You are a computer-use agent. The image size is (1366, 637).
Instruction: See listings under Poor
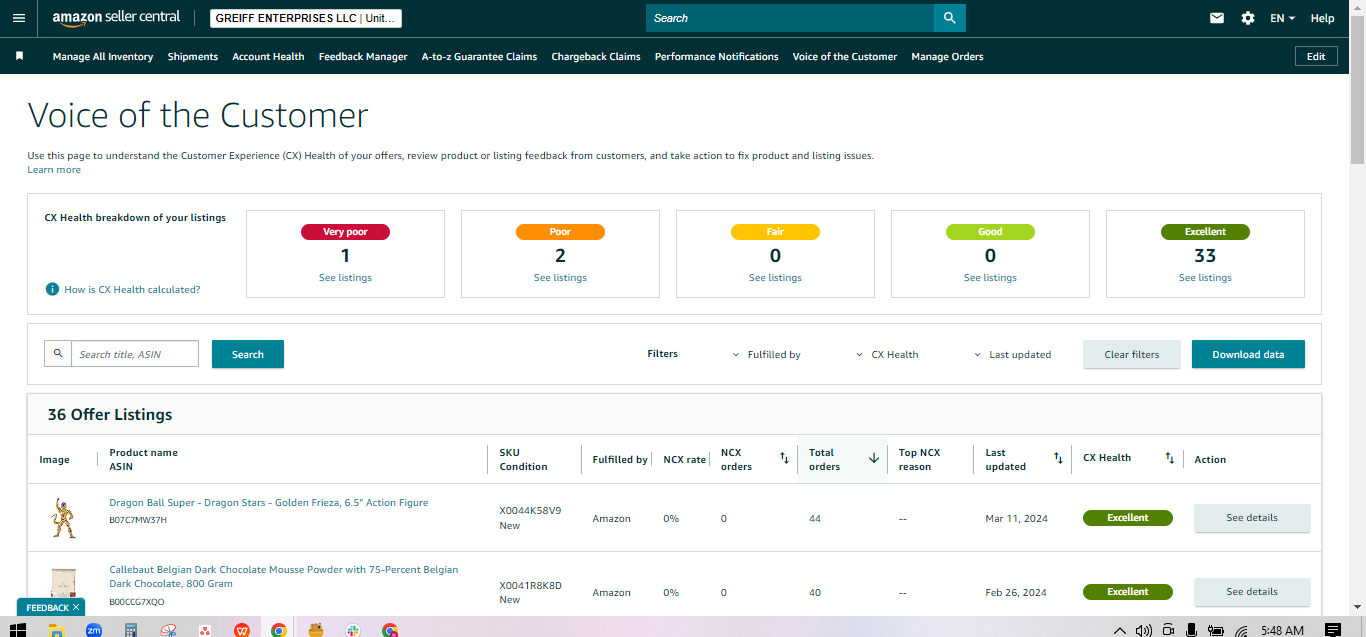click(560, 277)
